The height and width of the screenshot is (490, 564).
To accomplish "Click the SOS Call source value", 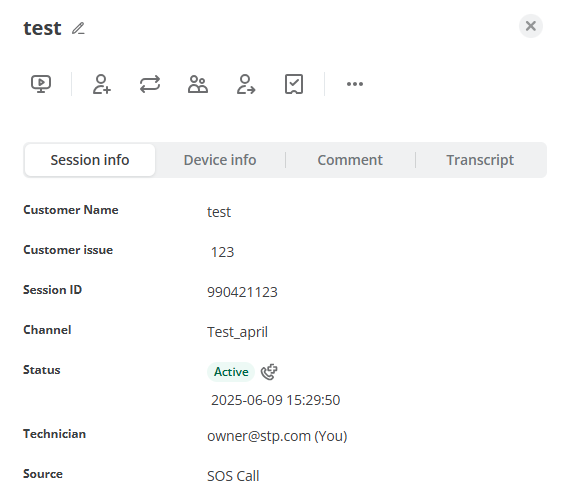I will click(233, 476).
